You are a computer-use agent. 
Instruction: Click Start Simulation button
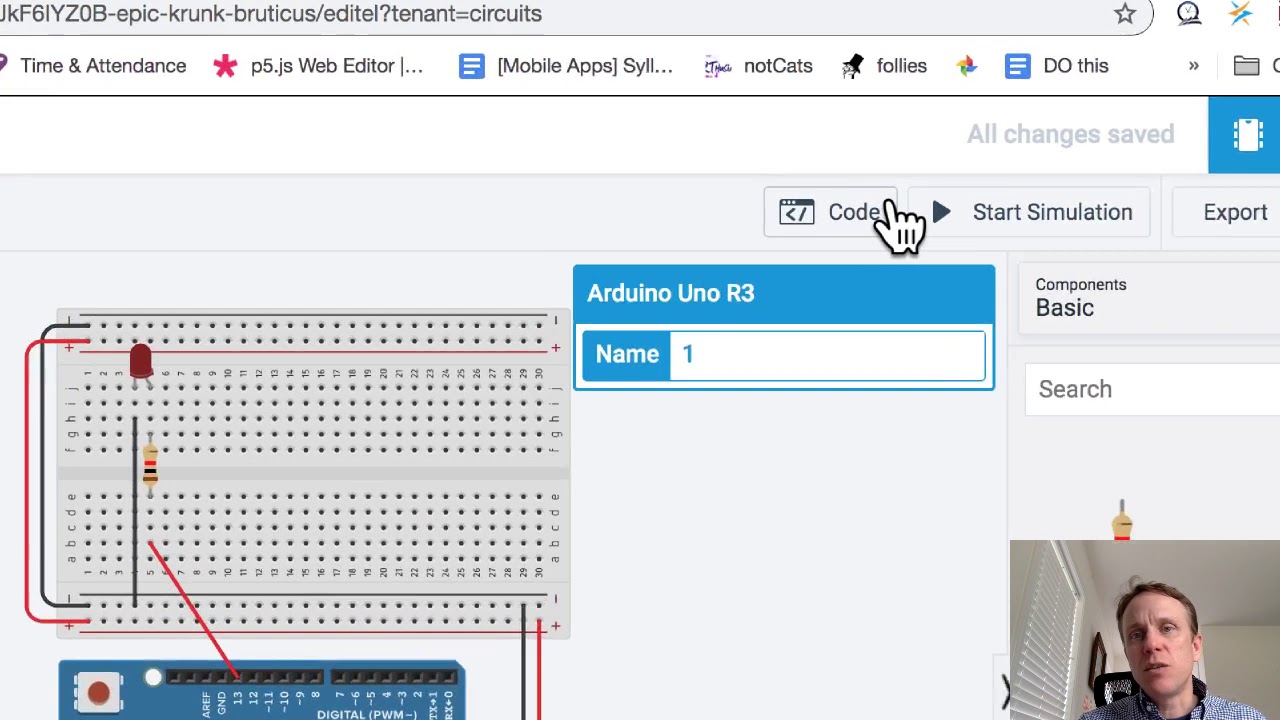[x=1030, y=212]
